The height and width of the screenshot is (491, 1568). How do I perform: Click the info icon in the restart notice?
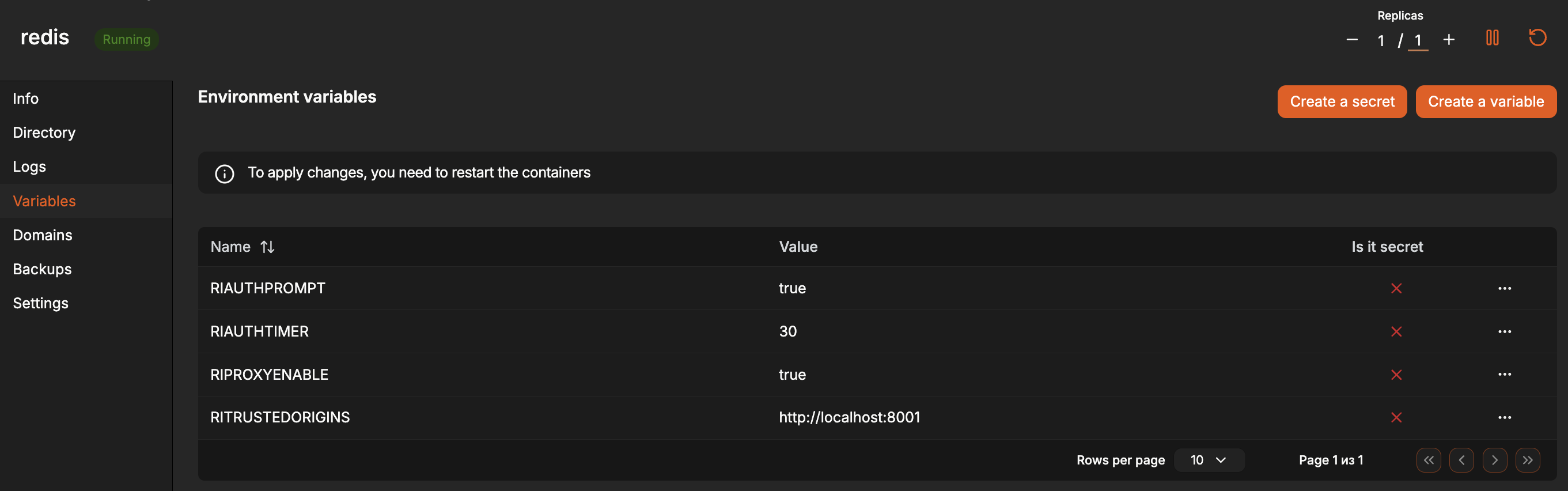tap(225, 173)
